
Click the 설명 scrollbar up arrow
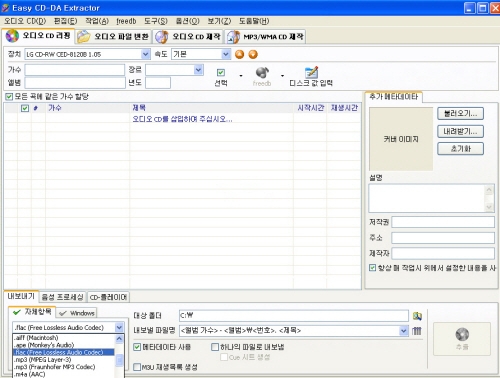click(x=489, y=190)
